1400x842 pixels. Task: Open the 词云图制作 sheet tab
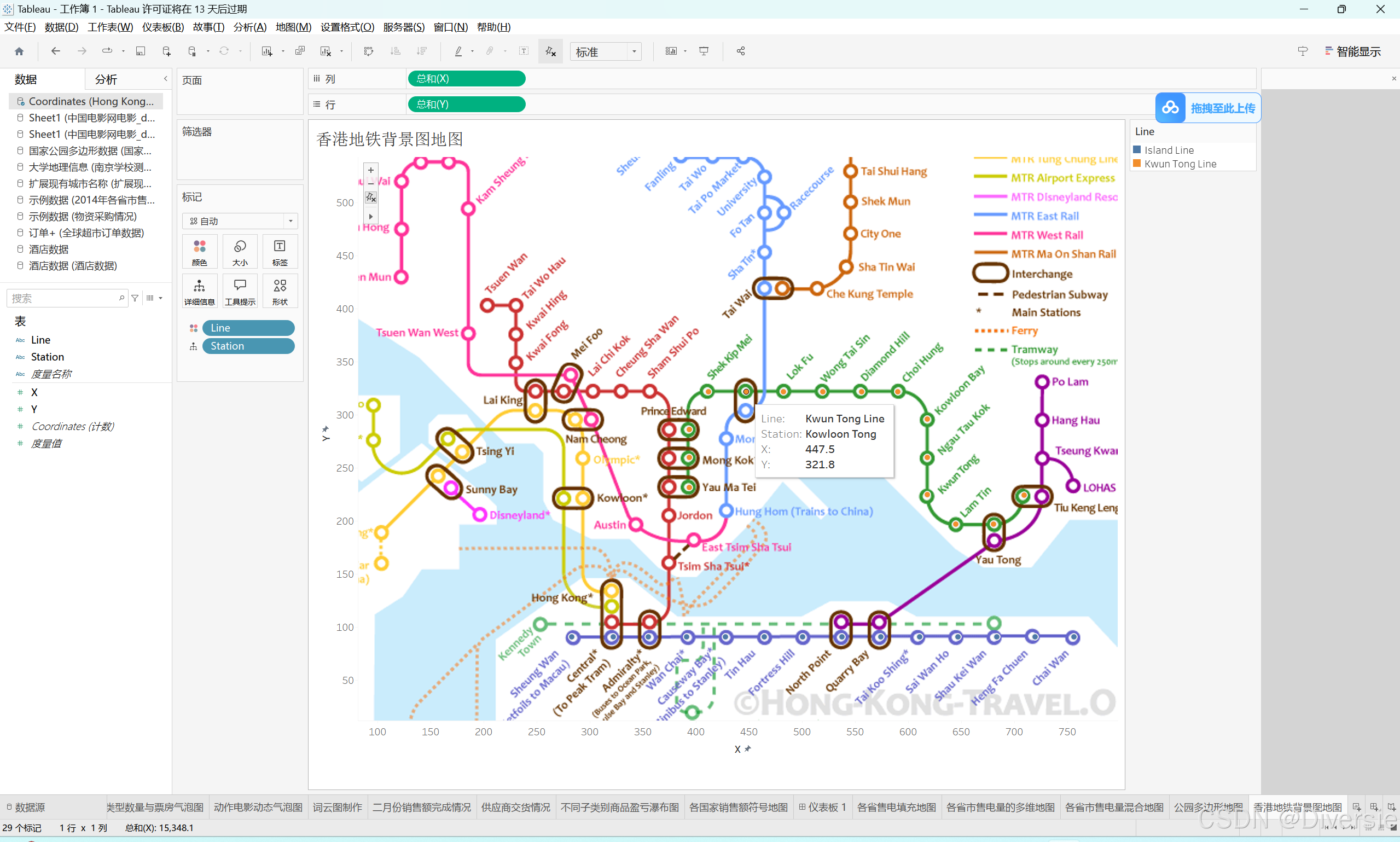[x=337, y=807]
